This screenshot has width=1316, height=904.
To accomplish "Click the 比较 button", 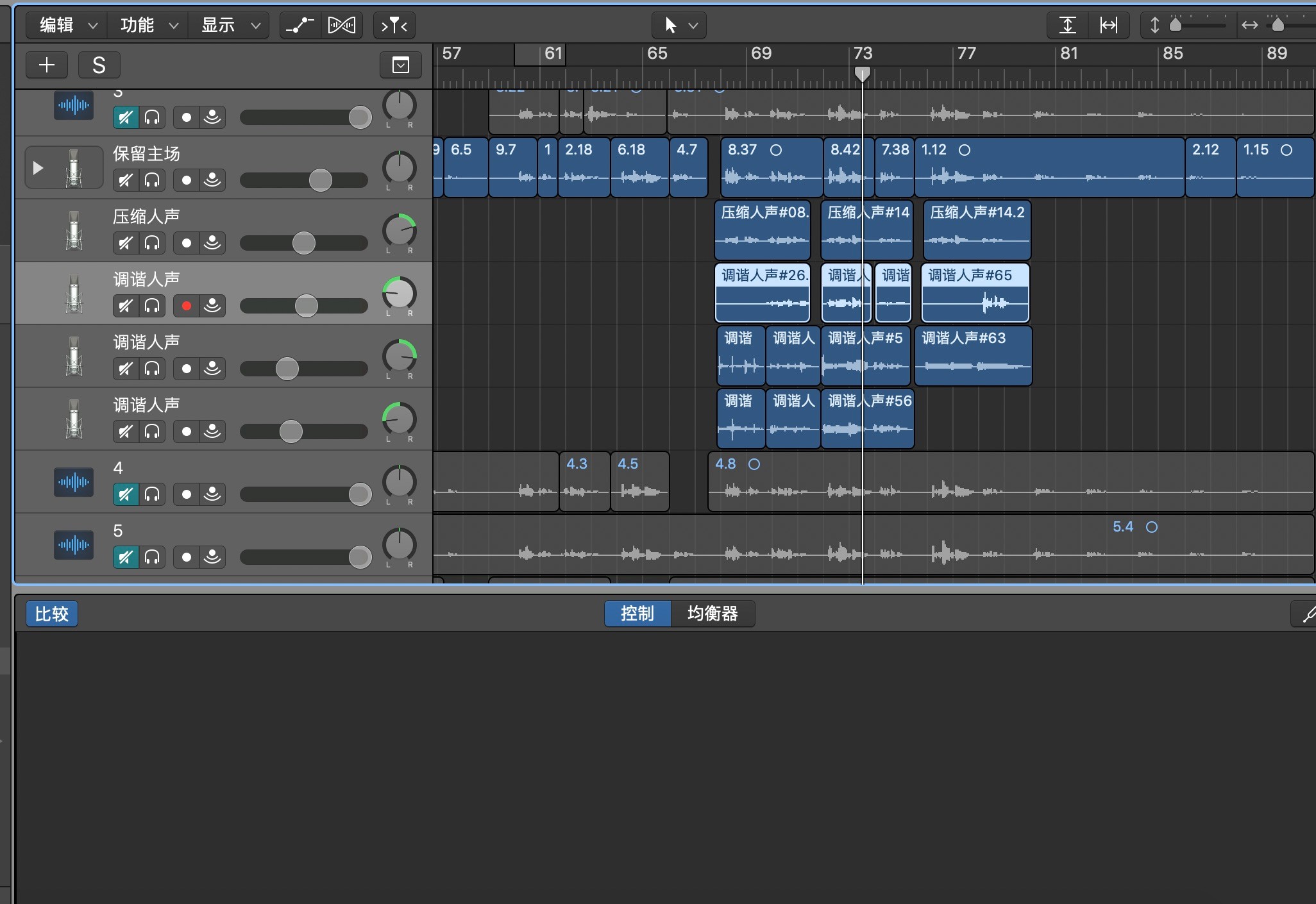I will (52, 614).
